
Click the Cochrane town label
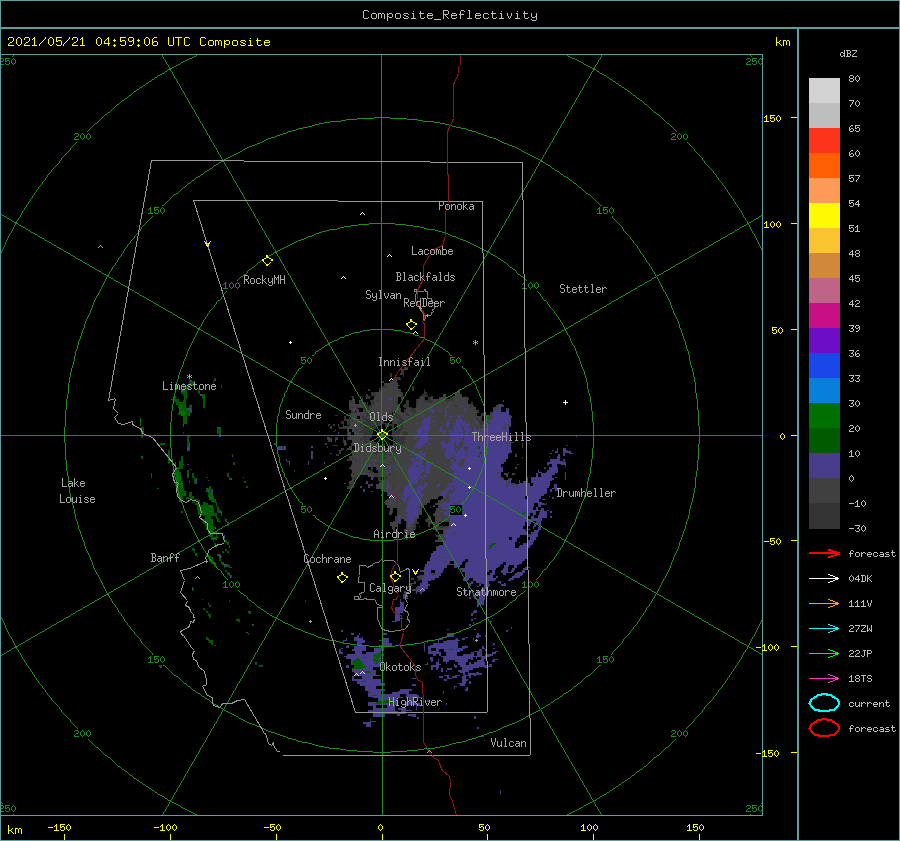(x=327, y=559)
